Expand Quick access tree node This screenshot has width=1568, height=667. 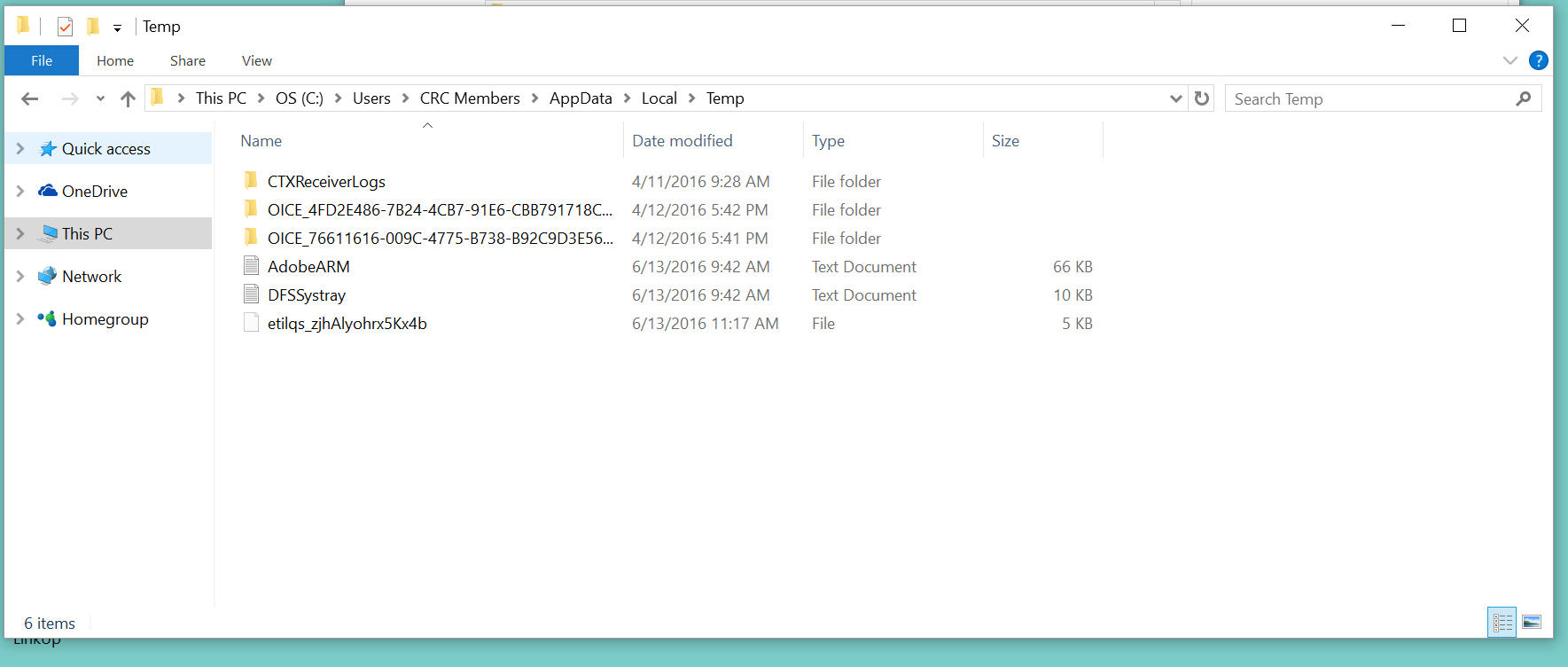[20, 149]
